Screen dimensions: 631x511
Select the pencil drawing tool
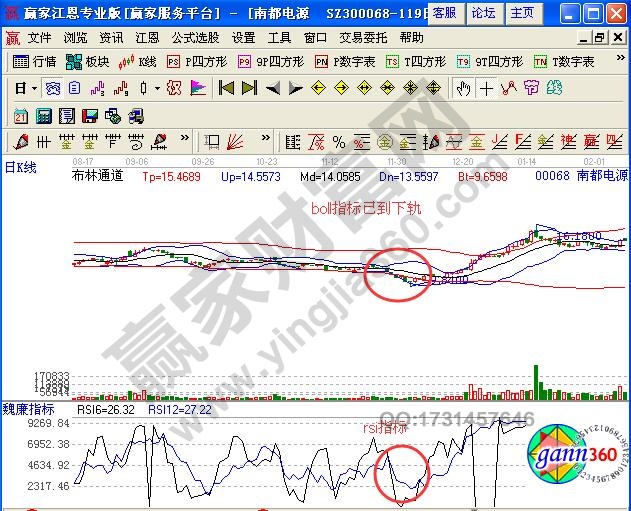(x=21, y=140)
